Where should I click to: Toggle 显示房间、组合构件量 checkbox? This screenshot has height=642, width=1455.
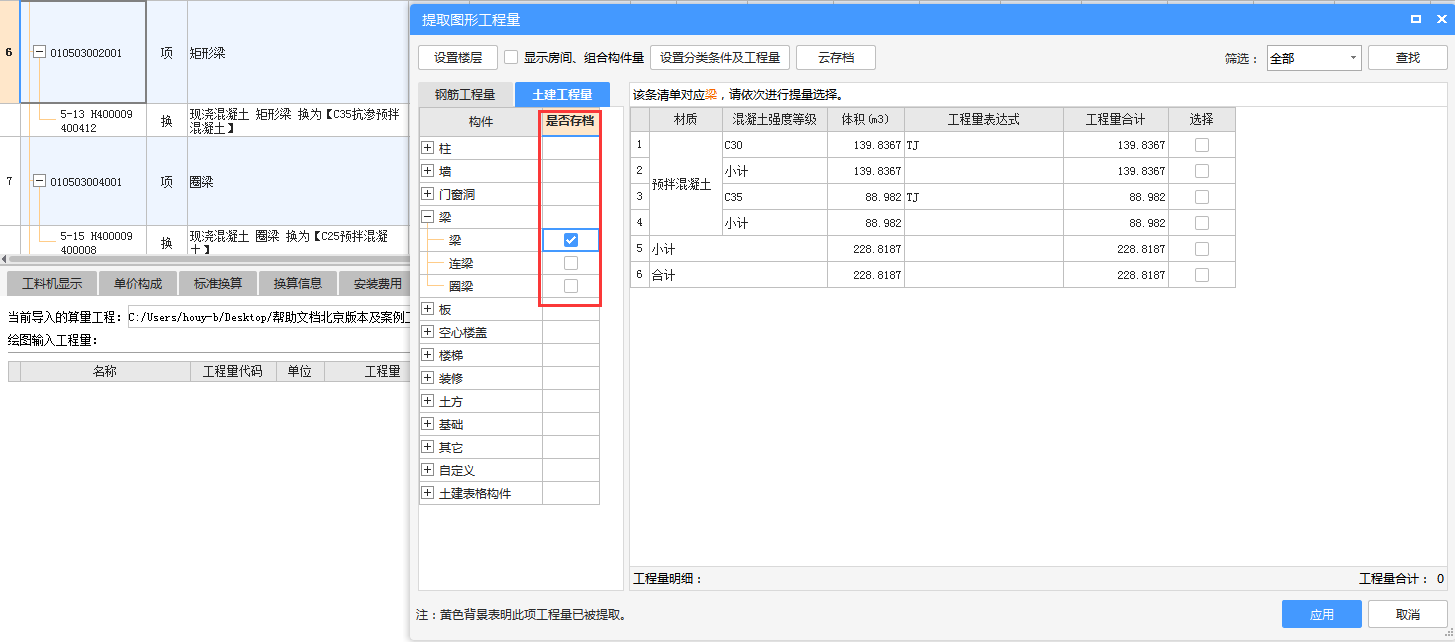(511, 58)
